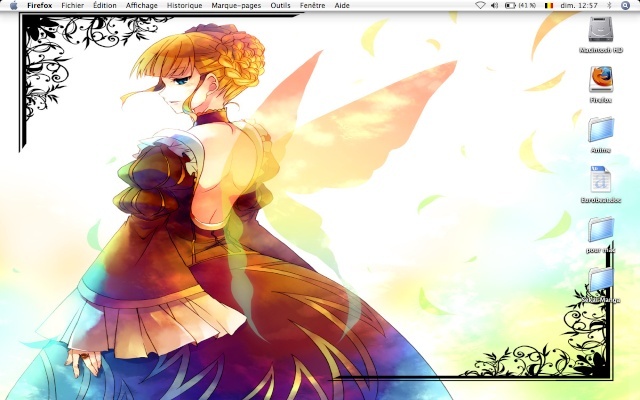Click the volume speaker icon
The height and width of the screenshot is (400, 640).
(x=494, y=5)
